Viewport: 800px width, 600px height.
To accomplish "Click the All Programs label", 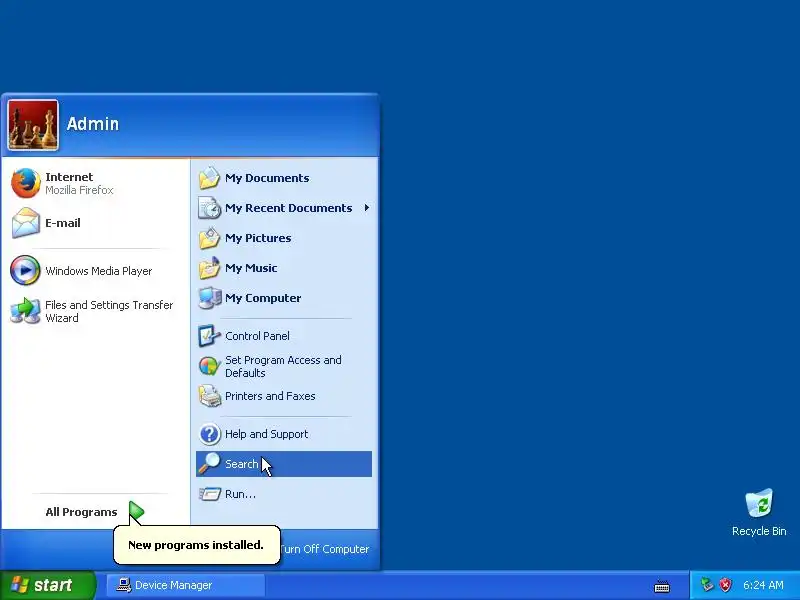I will (x=81, y=512).
